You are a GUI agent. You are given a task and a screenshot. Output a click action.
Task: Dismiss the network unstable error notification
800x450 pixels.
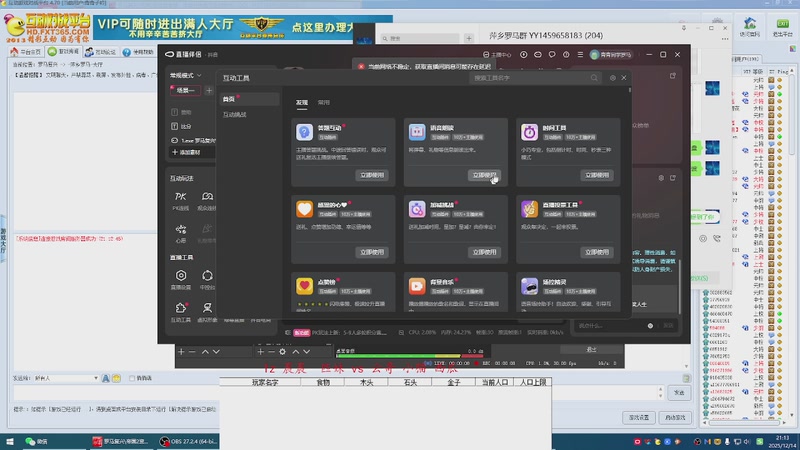(361, 67)
